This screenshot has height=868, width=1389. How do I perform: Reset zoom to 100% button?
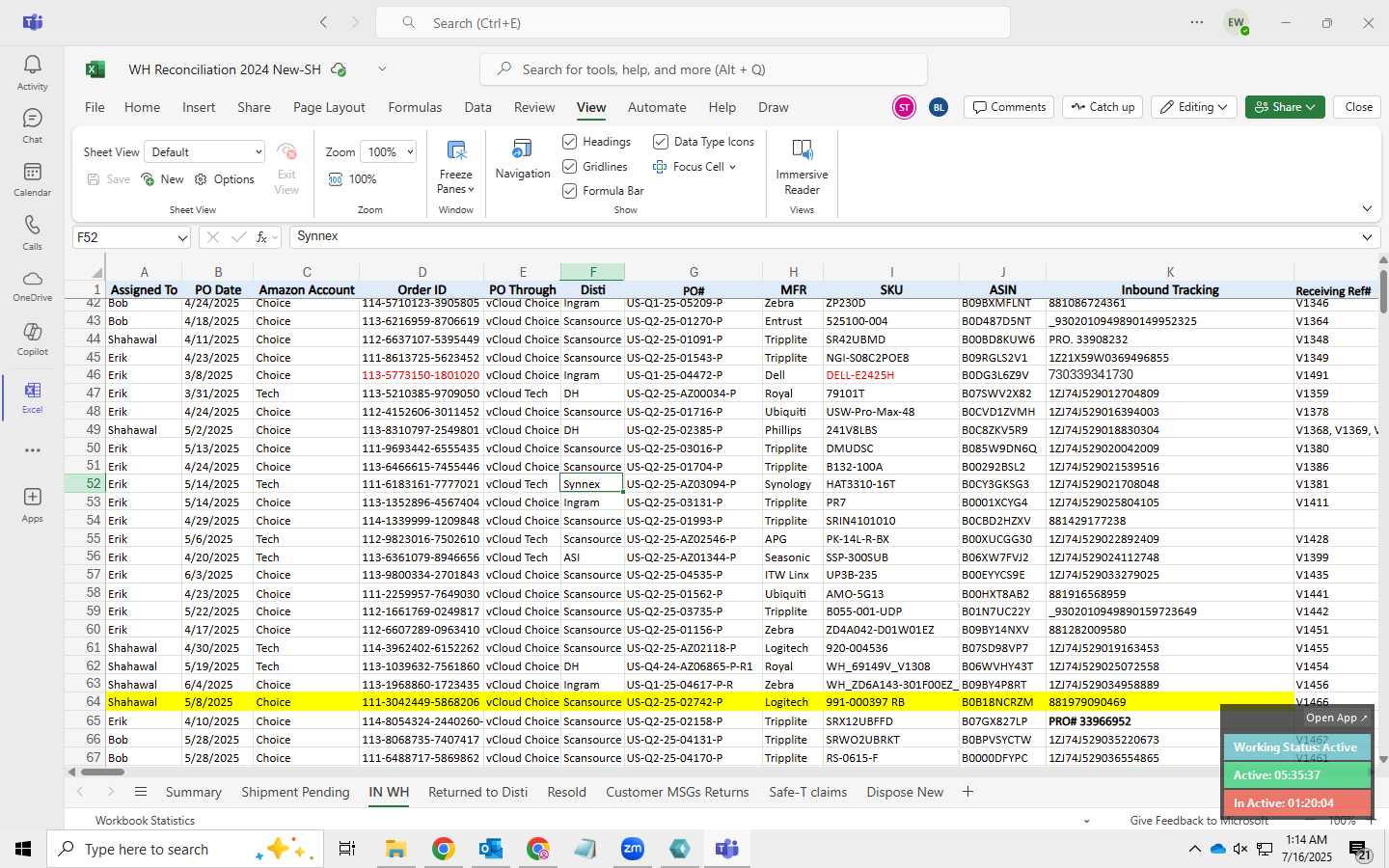point(352,179)
